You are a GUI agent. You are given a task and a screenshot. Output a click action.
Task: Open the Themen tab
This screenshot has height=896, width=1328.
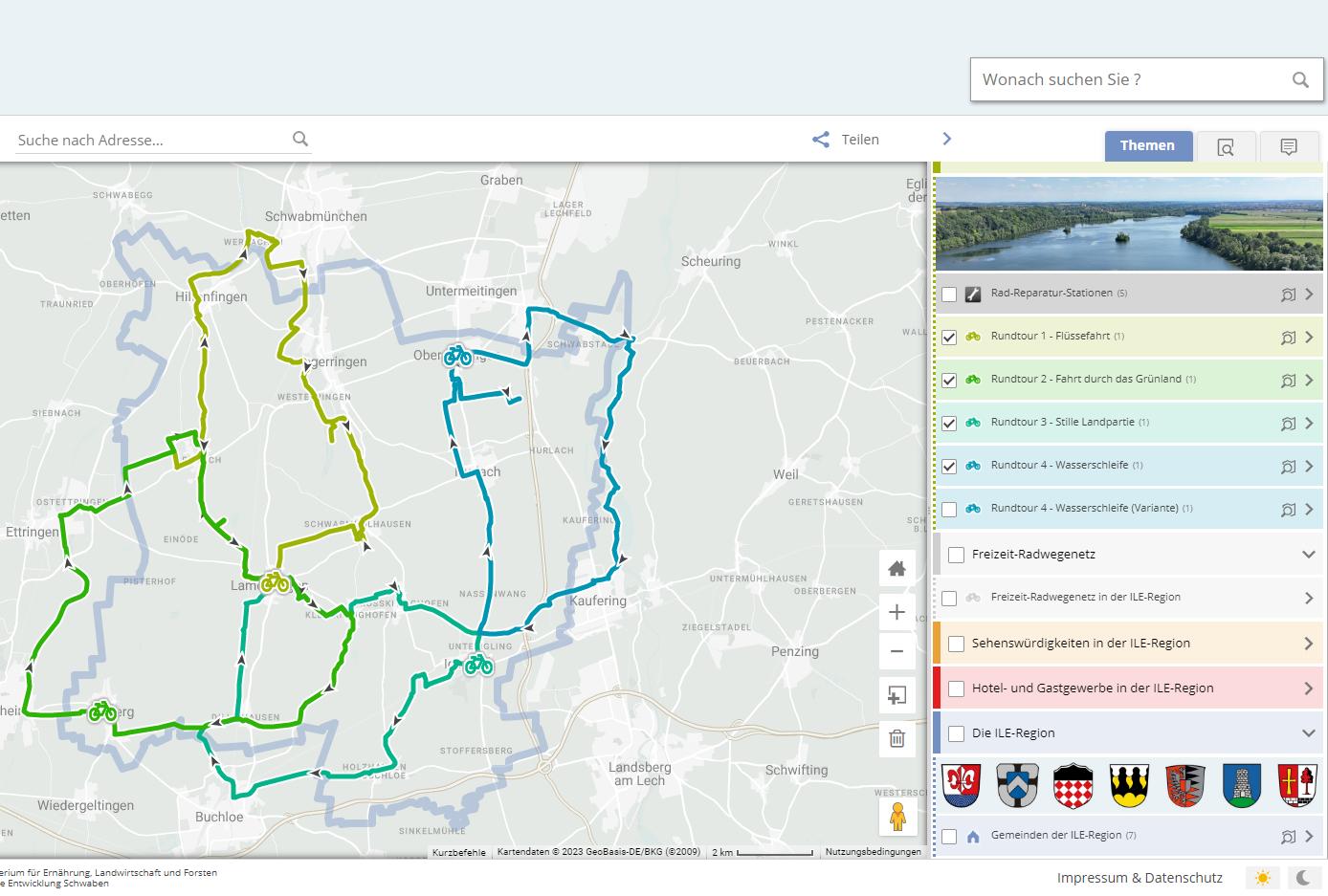[x=1147, y=145]
